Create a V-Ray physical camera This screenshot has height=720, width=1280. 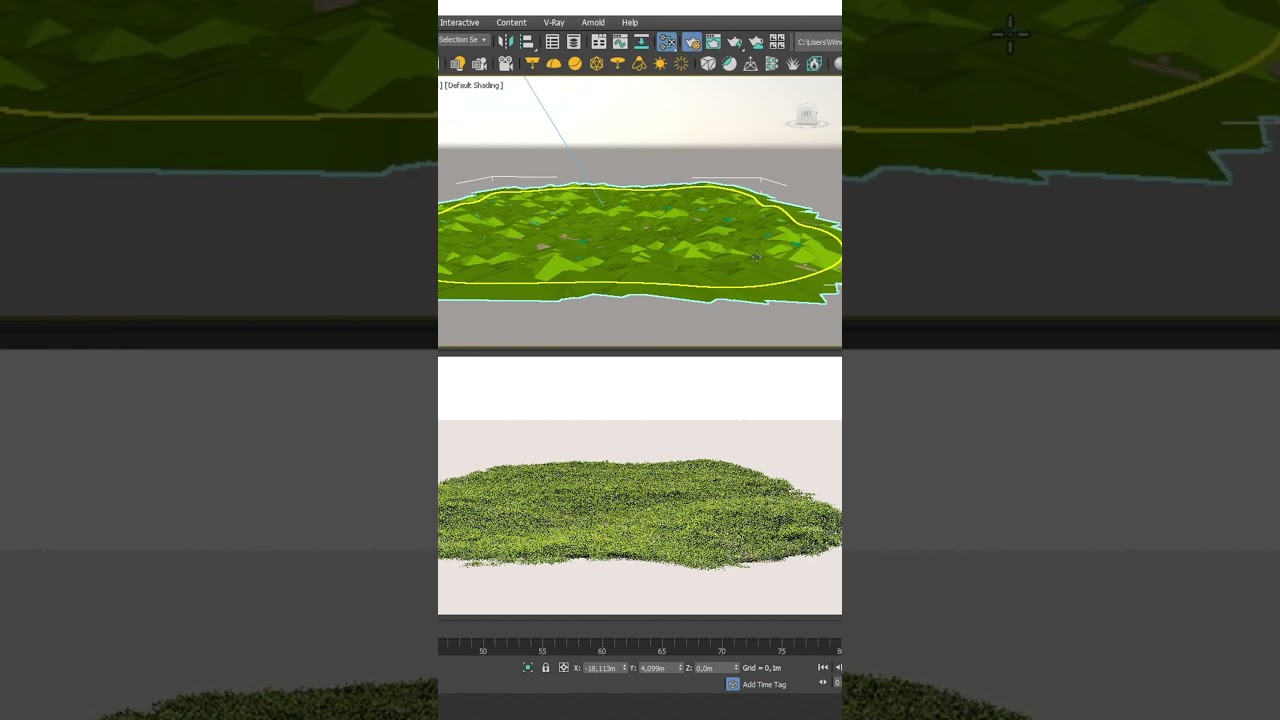coord(506,63)
